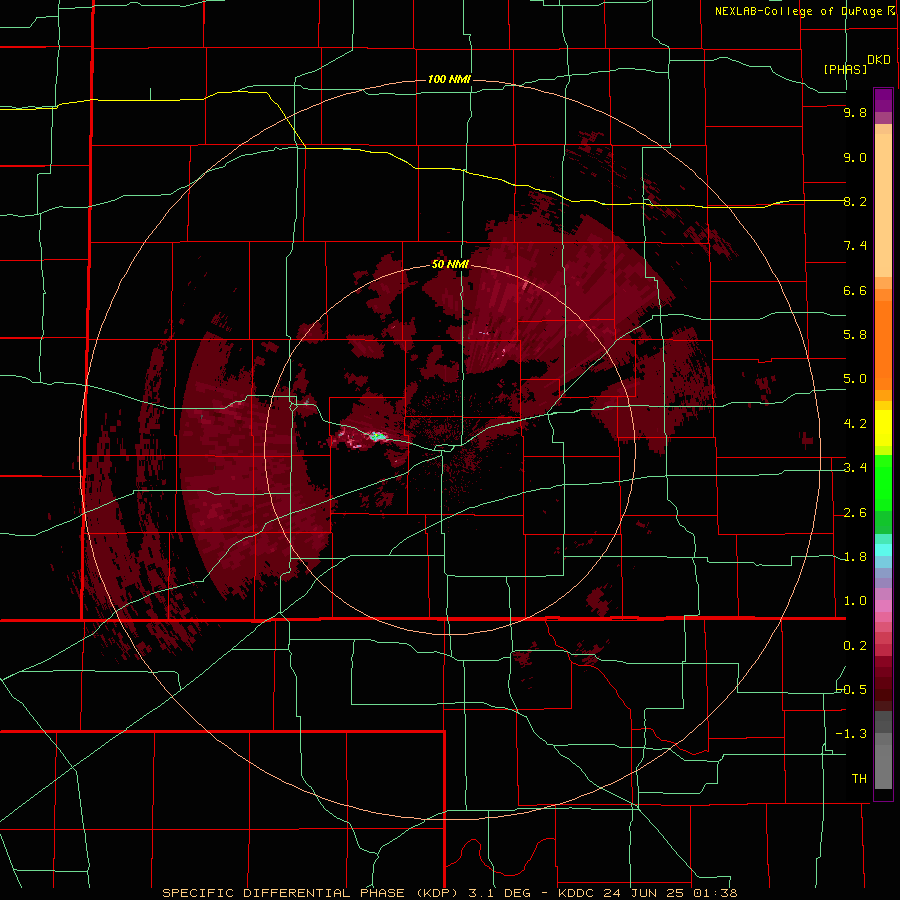Click the -1.3 legend value
Screen dimensions: 900x900
tap(852, 734)
